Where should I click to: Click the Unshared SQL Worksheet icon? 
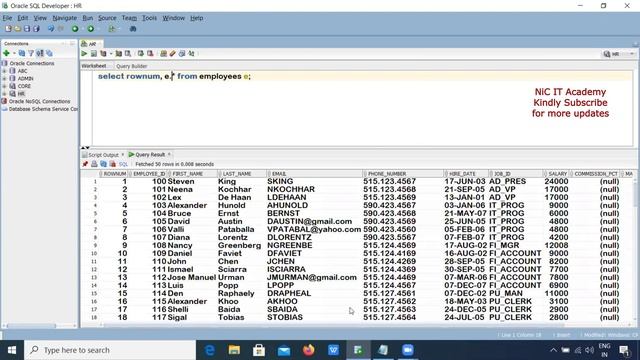point(163,53)
